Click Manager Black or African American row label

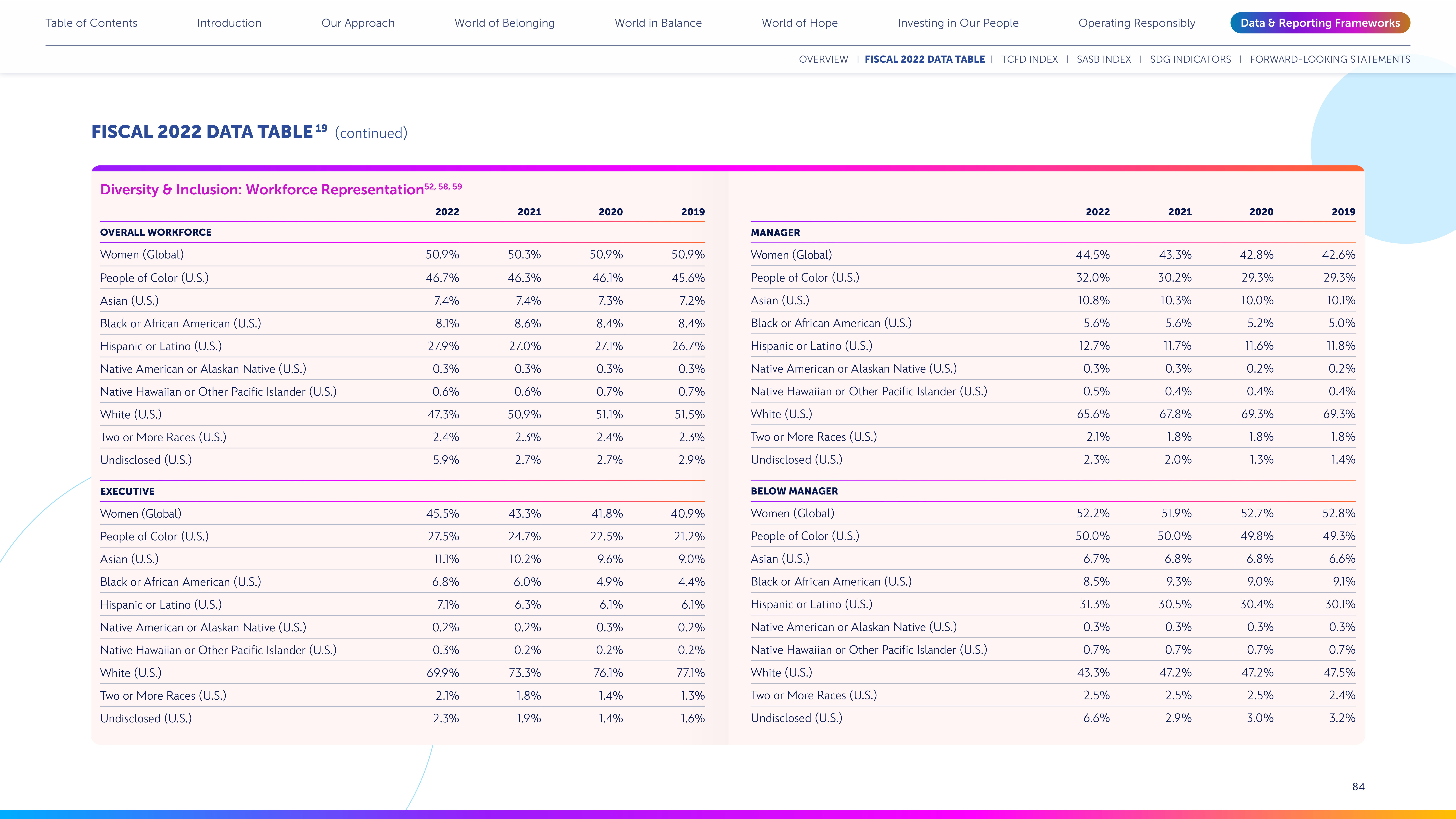click(x=831, y=323)
